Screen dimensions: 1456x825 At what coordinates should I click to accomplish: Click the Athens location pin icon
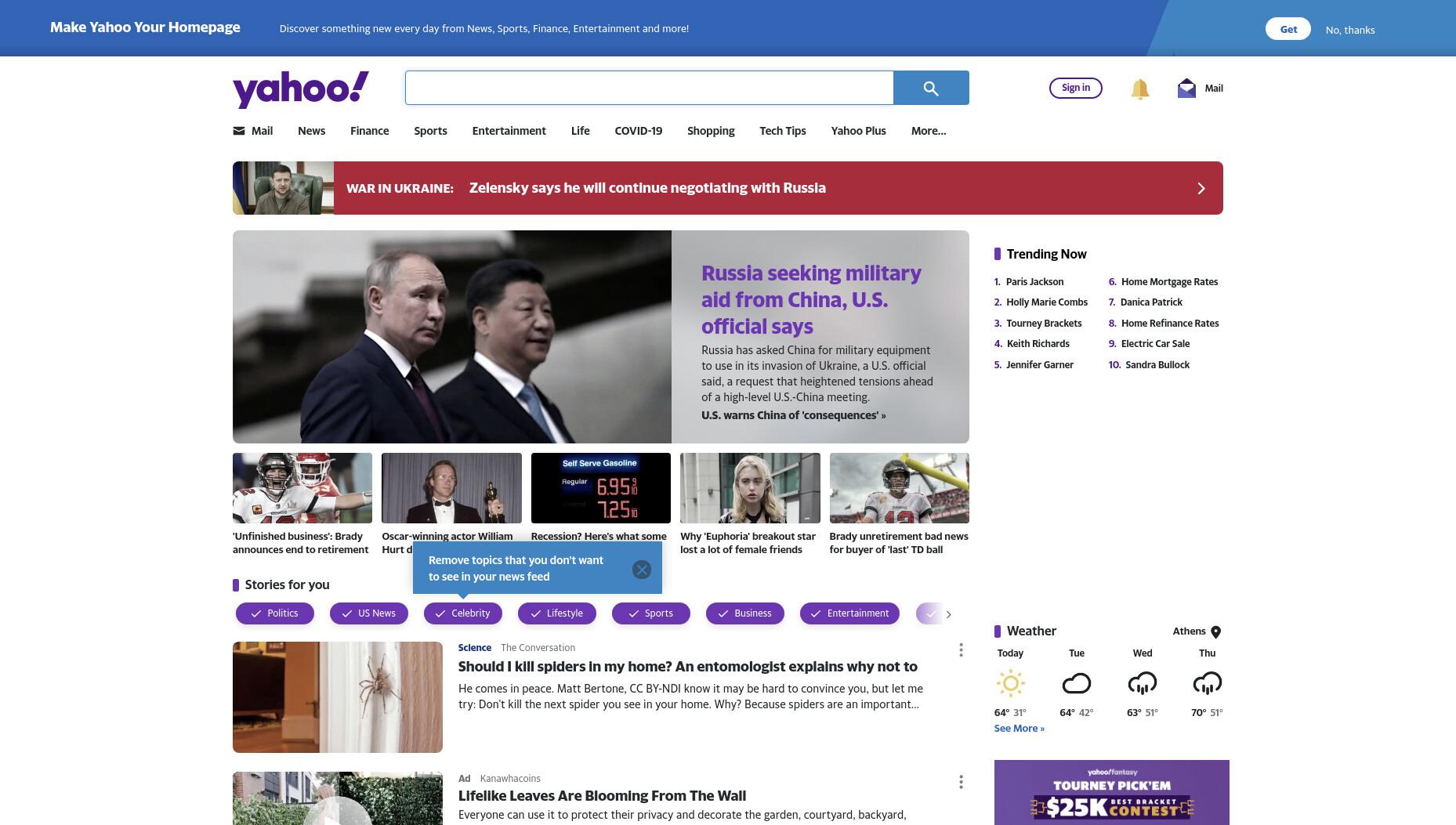pyautogui.click(x=1215, y=632)
